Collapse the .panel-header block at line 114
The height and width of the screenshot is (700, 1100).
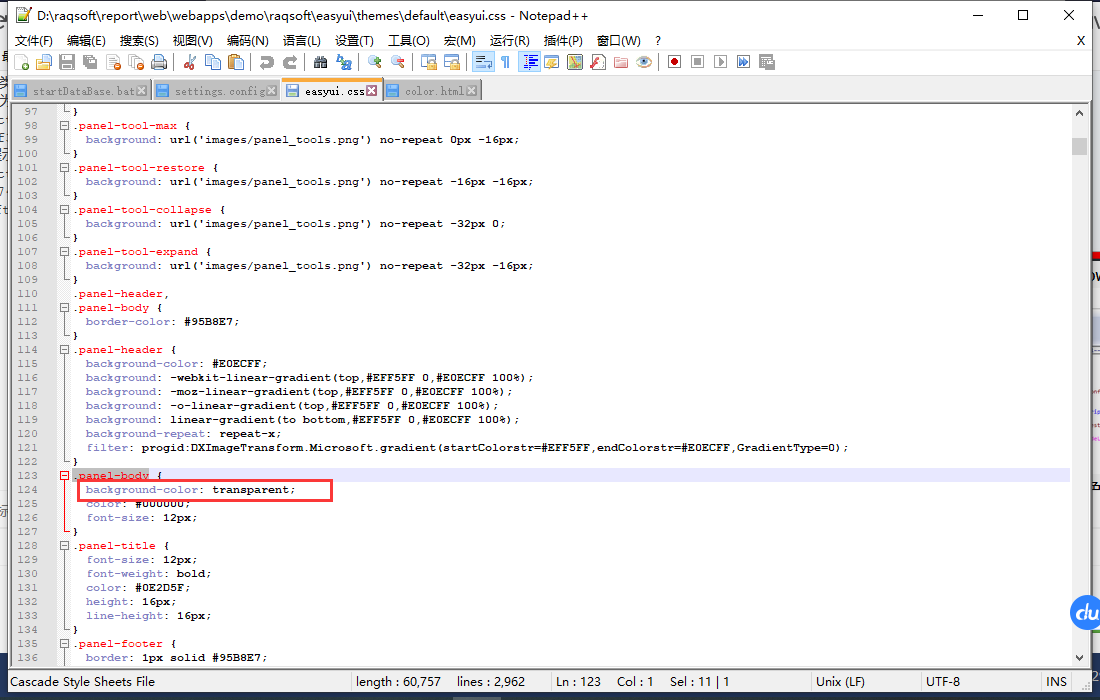coord(65,350)
